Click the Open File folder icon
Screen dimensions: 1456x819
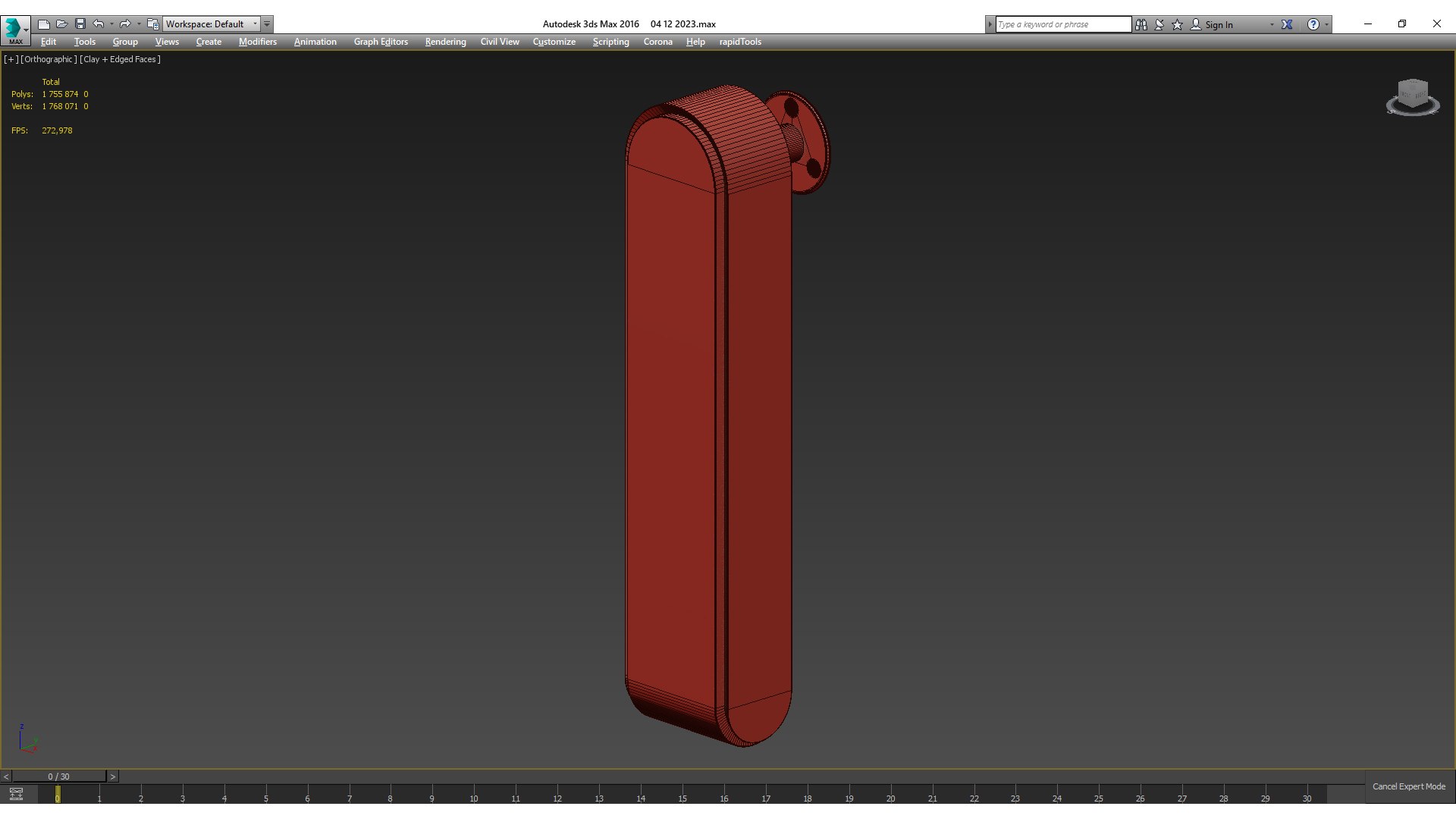[x=62, y=24]
